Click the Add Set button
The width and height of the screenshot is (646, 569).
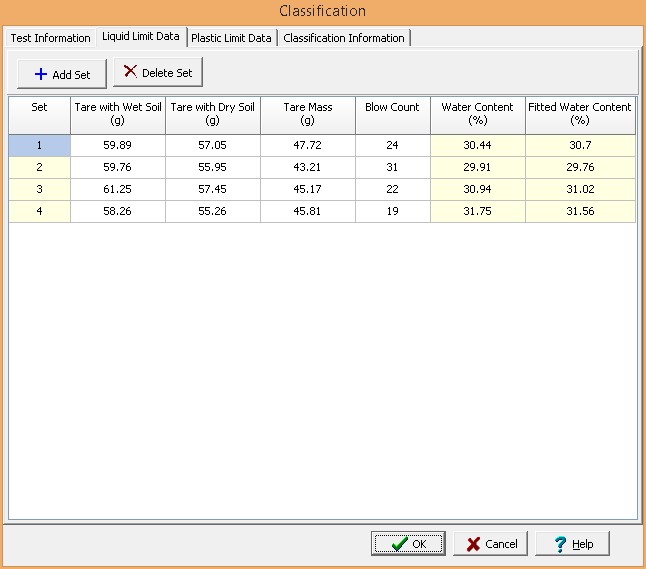[61, 74]
